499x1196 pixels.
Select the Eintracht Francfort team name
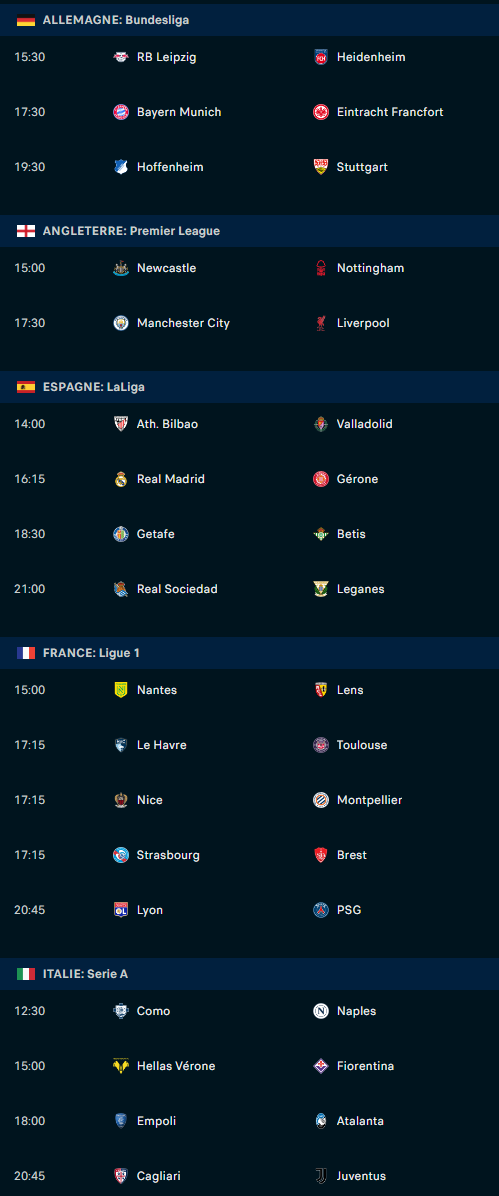click(390, 112)
